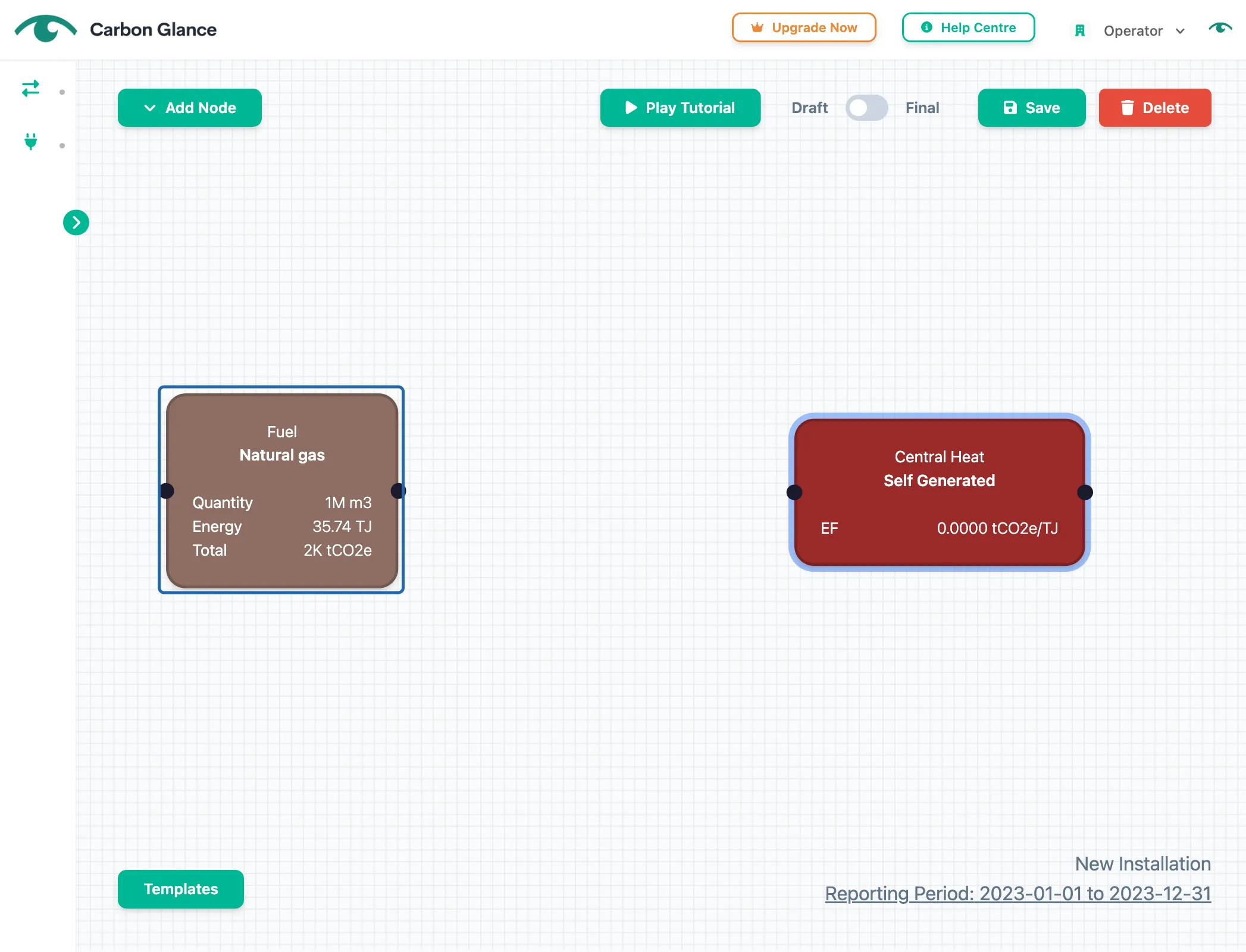This screenshot has width=1246, height=952.
Task: Click the Central Heat node's left connector handle
Action: click(x=794, y=492)
